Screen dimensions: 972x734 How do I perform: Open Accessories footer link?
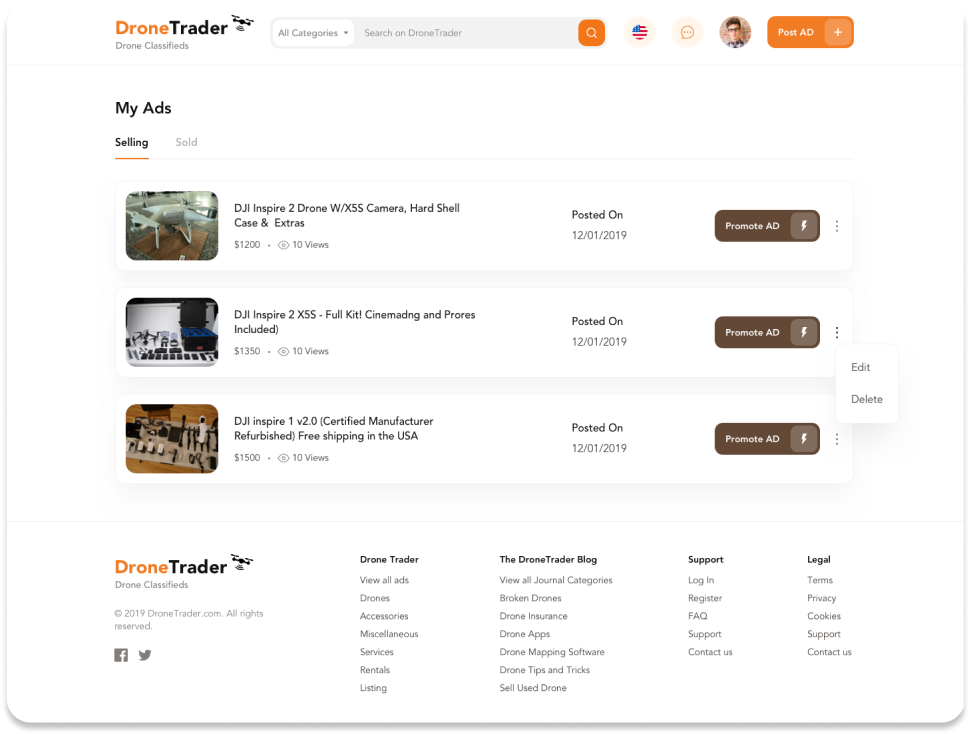tap(384, 616)
